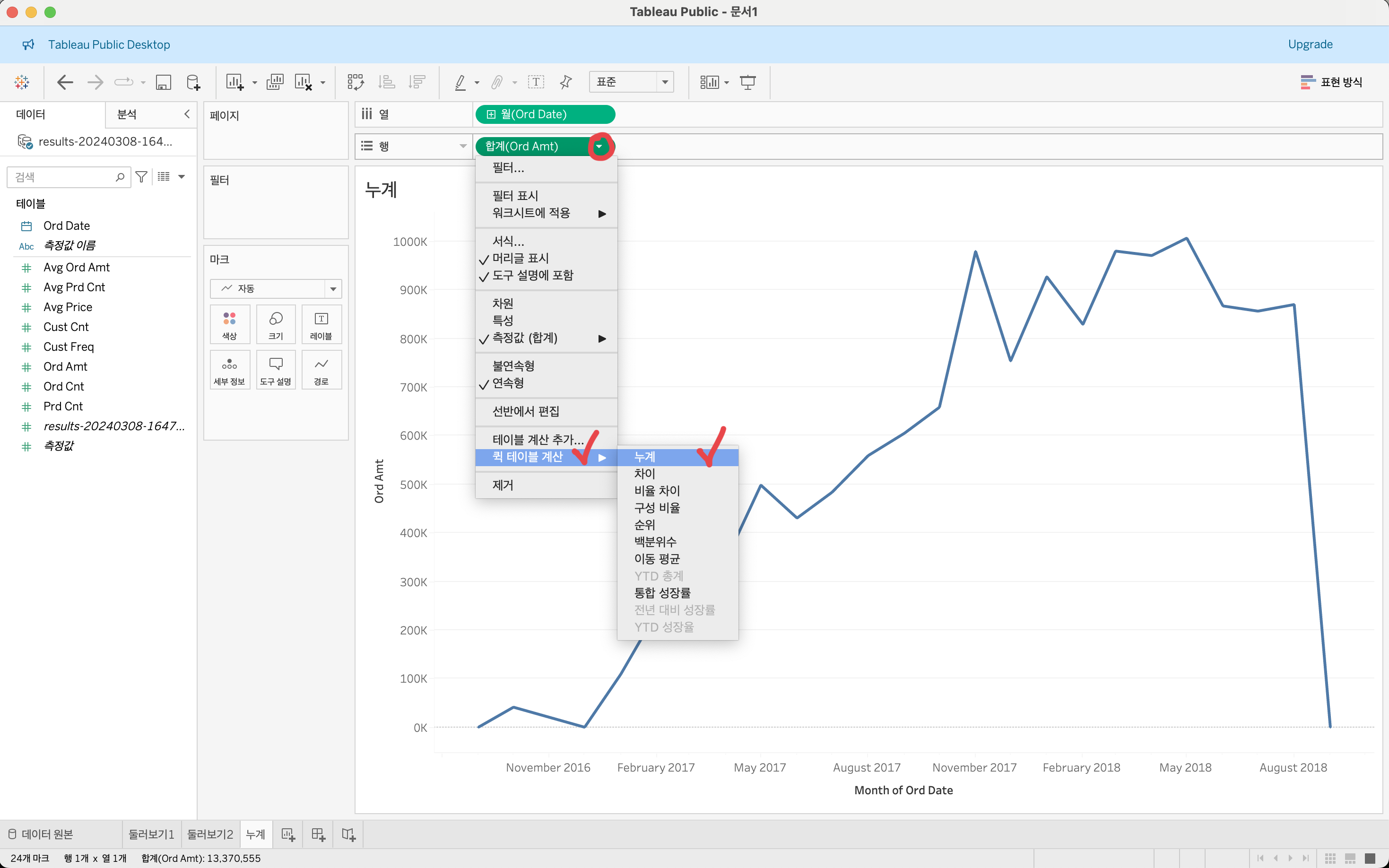Click the Label (레이블) marks card
The image size is (1389, 868).
pyautogui.click(x=321, y=324)
